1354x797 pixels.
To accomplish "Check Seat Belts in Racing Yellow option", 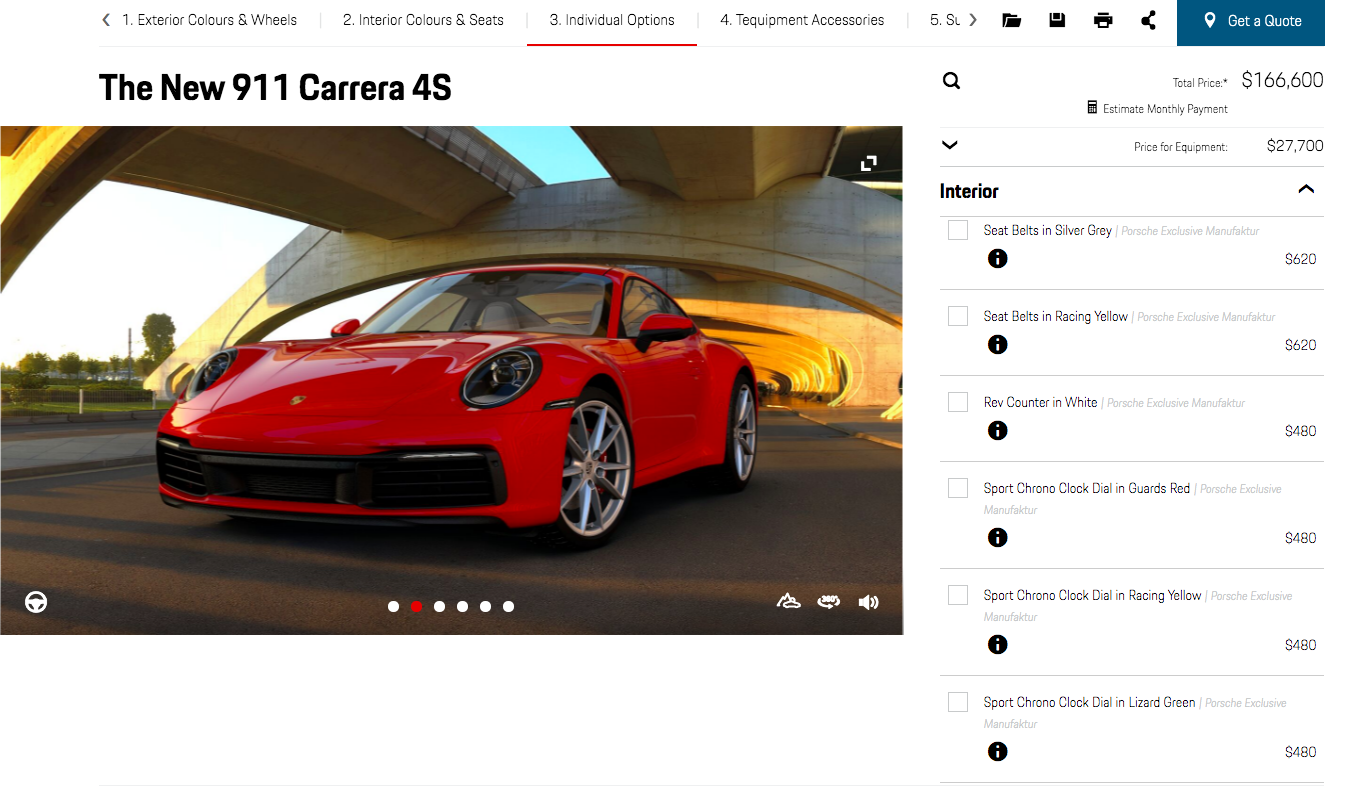I will (x=958, y=316).
